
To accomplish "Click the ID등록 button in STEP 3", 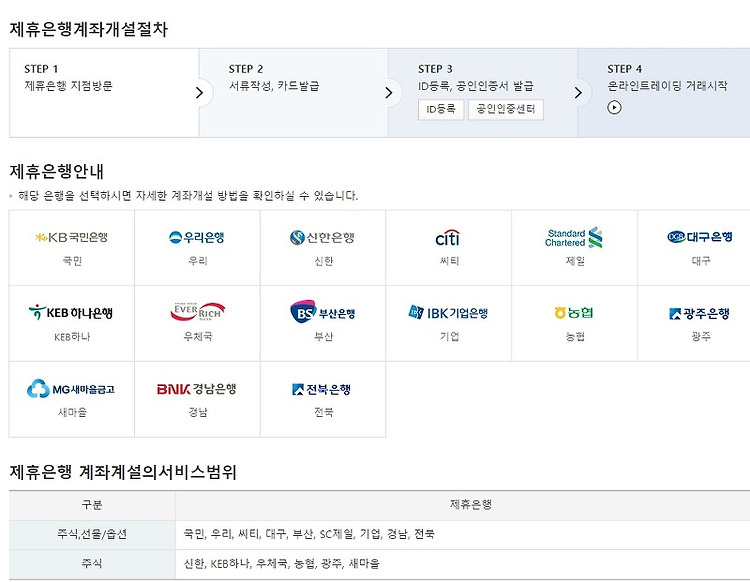I will point(441,110).
